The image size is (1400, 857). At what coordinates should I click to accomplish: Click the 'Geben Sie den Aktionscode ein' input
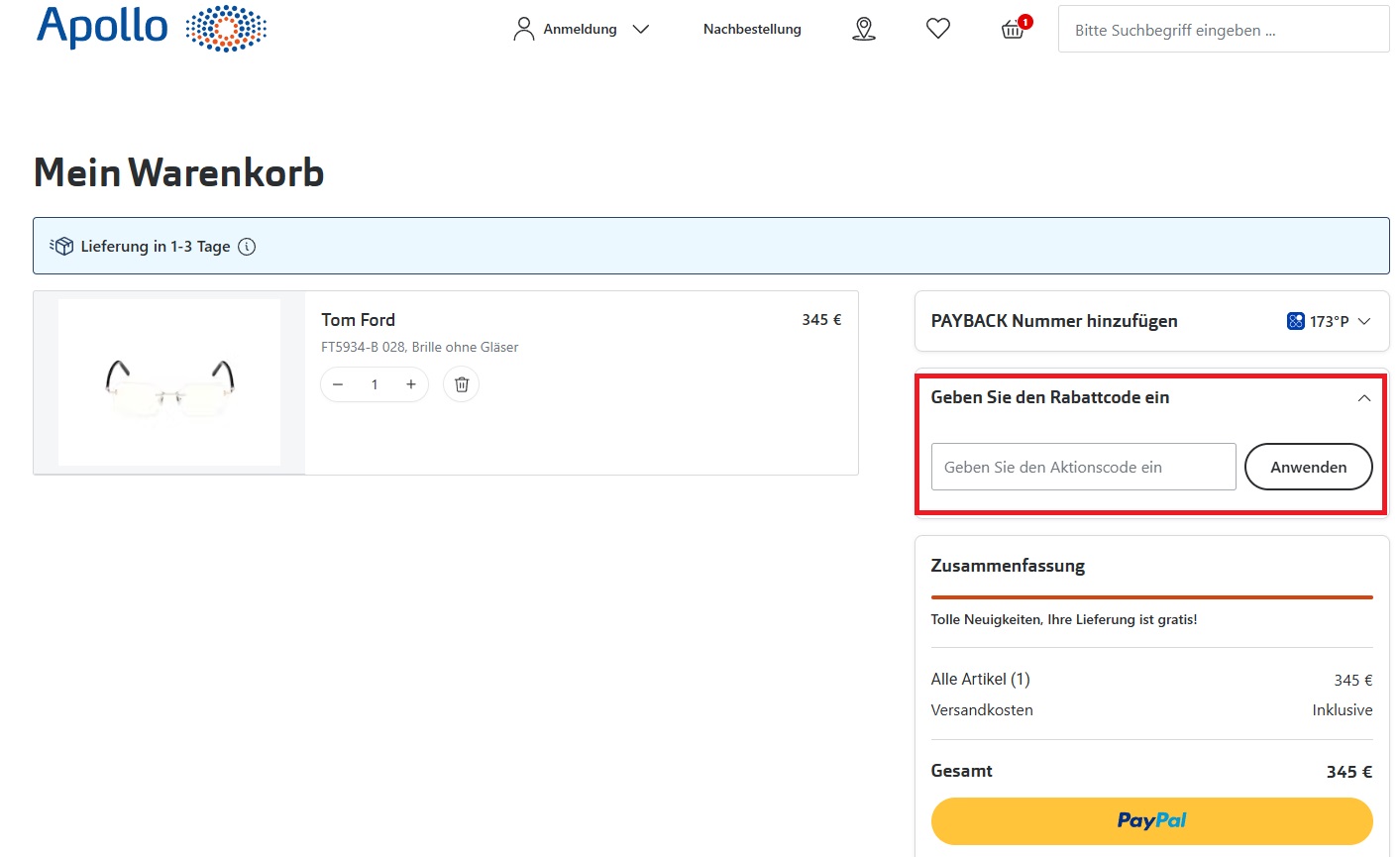coord(1084,467)
